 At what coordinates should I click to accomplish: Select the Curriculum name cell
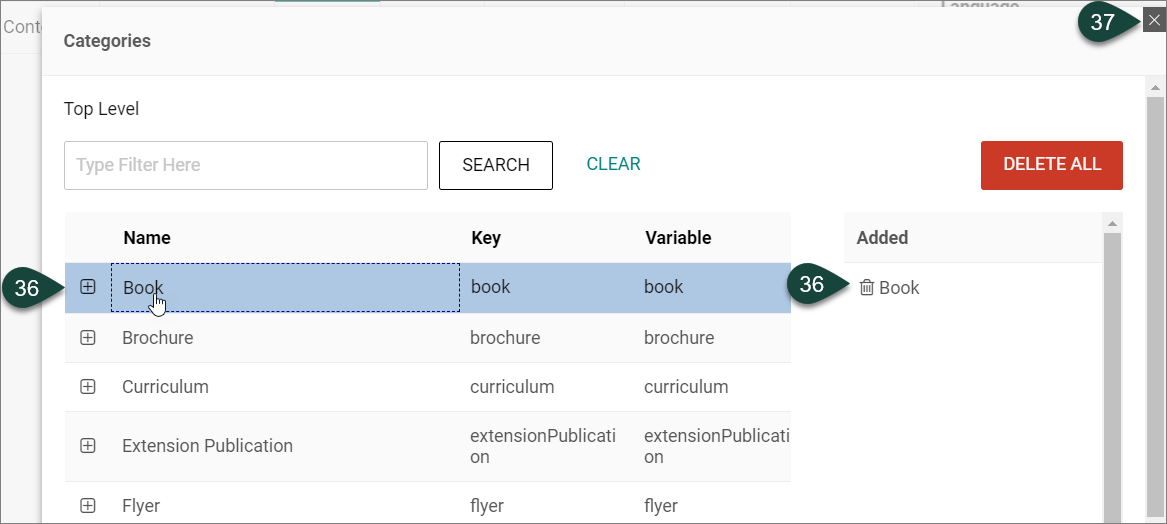[x=165, y=387]
